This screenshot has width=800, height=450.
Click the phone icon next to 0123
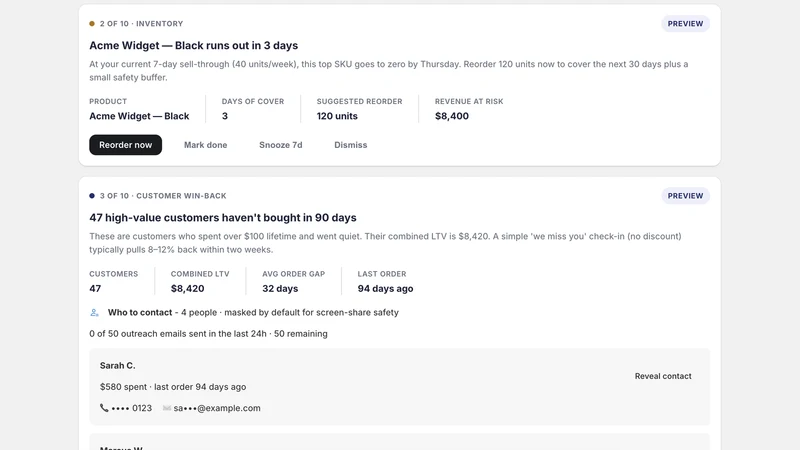(x=104, y=408)
